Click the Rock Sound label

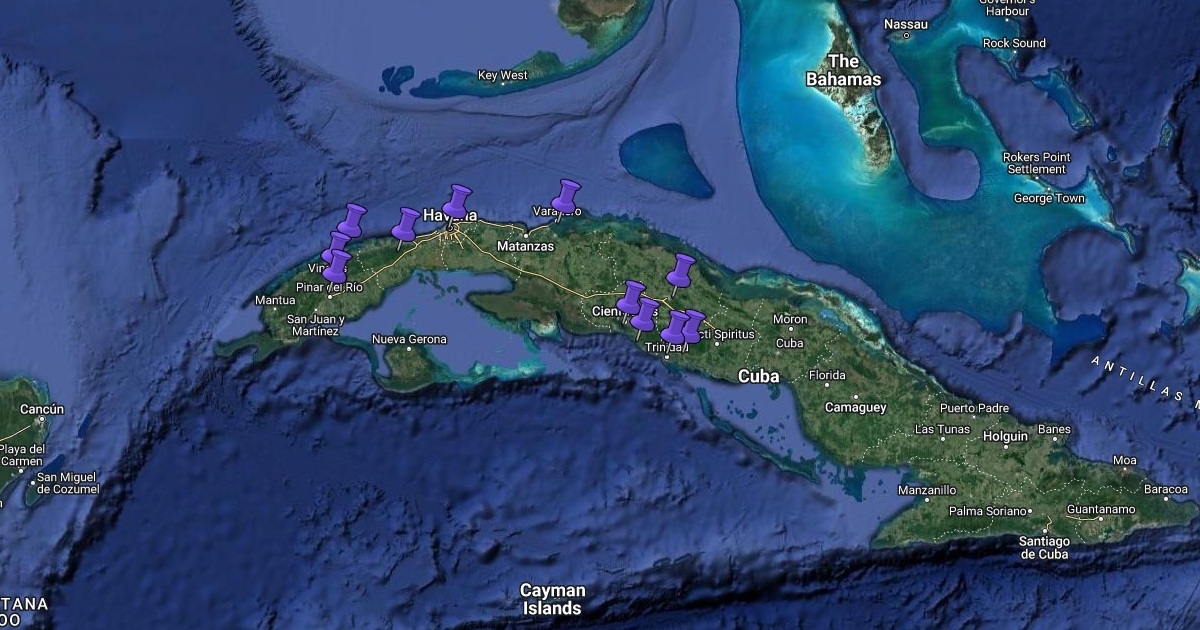(x=1014, y=43)
